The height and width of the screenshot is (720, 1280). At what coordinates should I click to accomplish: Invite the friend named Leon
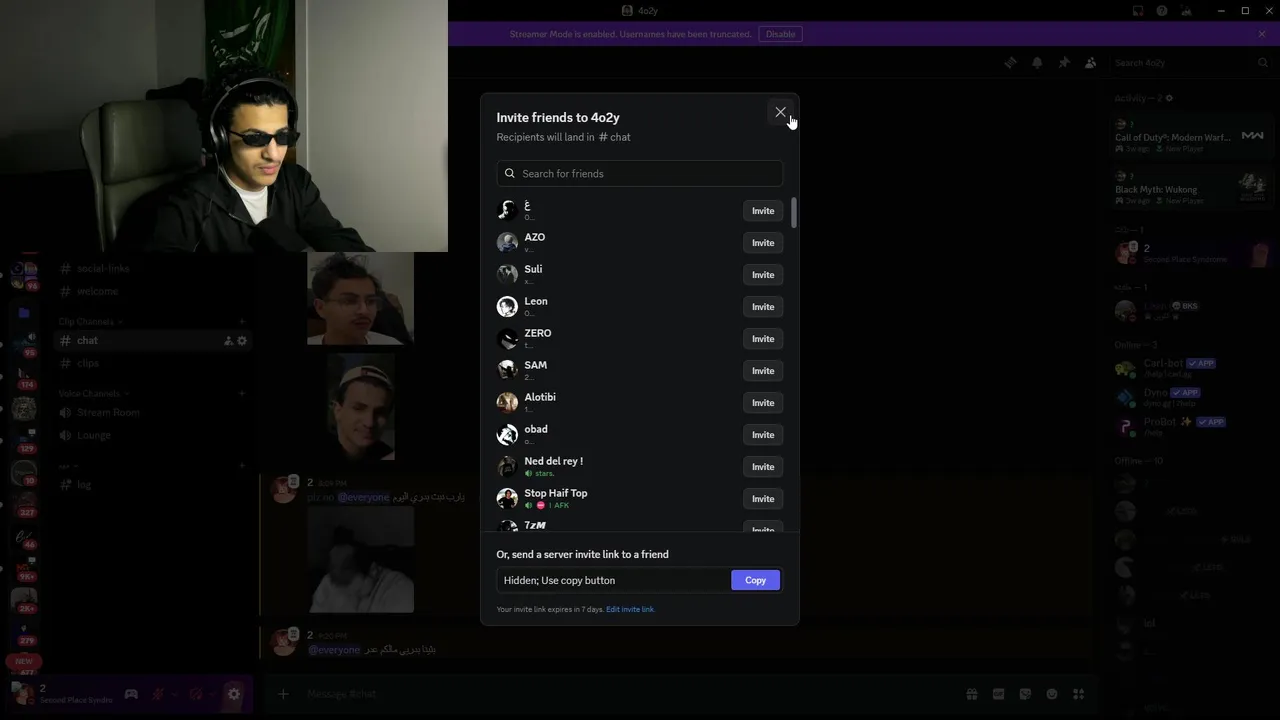[x=763, y=307]
